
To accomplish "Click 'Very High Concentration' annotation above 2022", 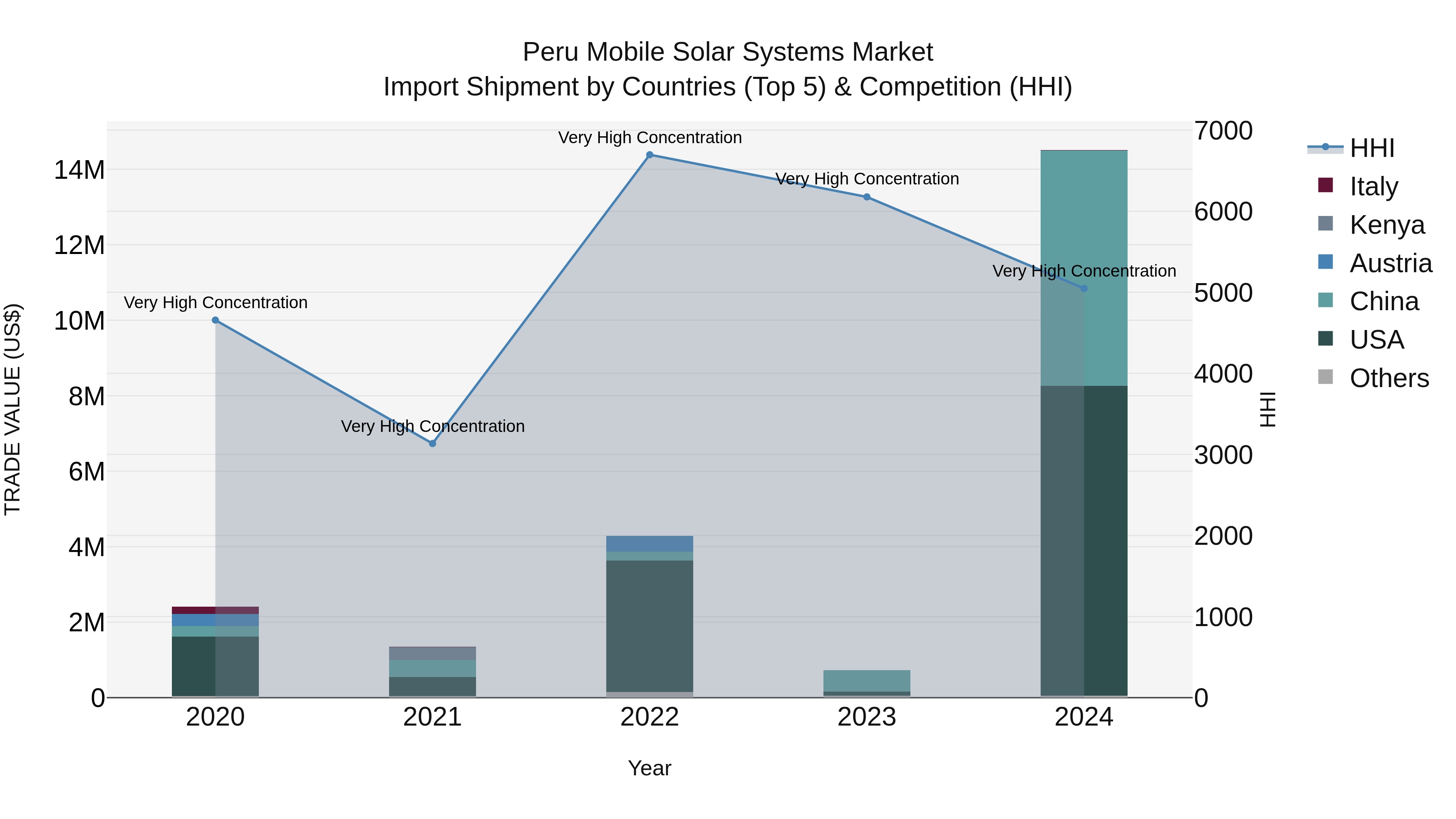I will (x=650, y=138).
